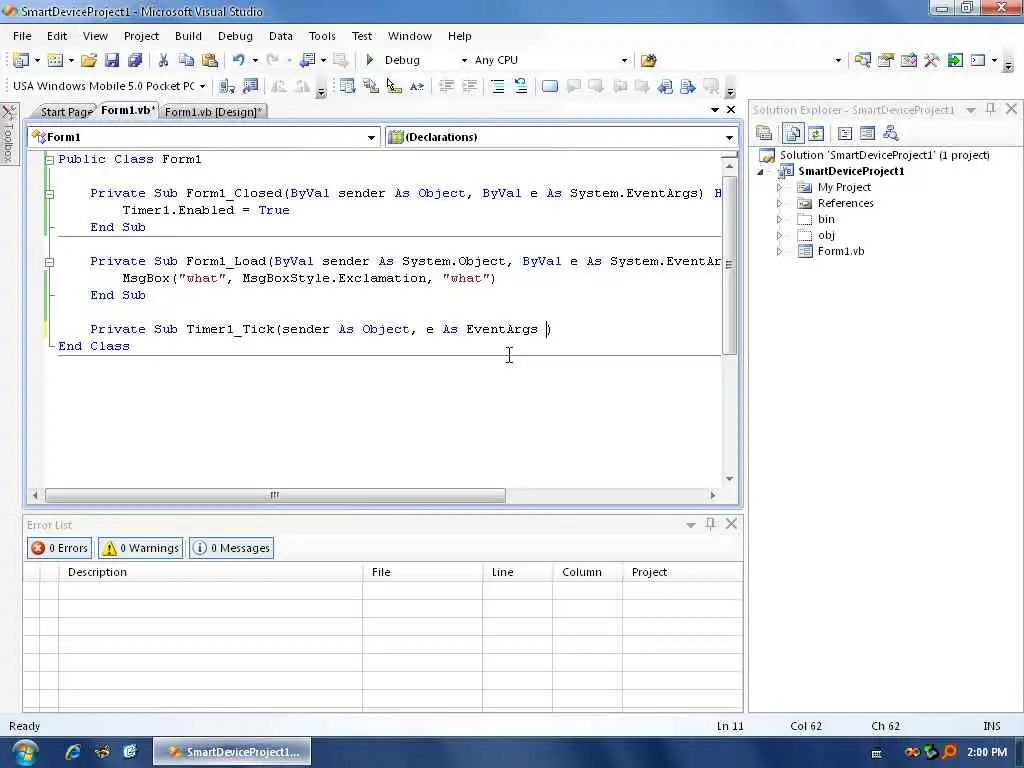Click the Increase Indent icon
1024x768 pixels.
click(470, 86)
